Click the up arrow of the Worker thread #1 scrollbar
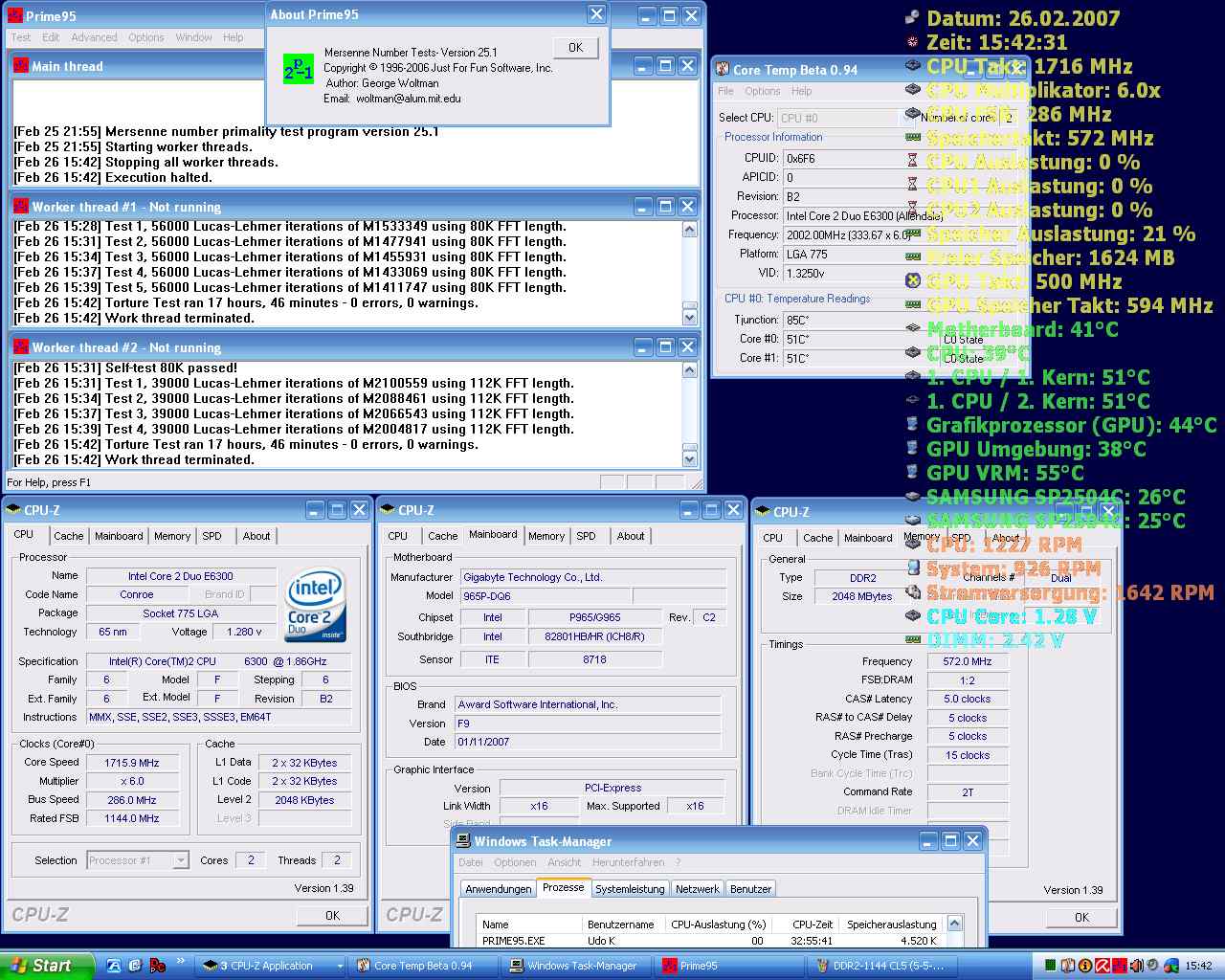Viewport: 1225px width, 980px height. click(x=689, y=230)
